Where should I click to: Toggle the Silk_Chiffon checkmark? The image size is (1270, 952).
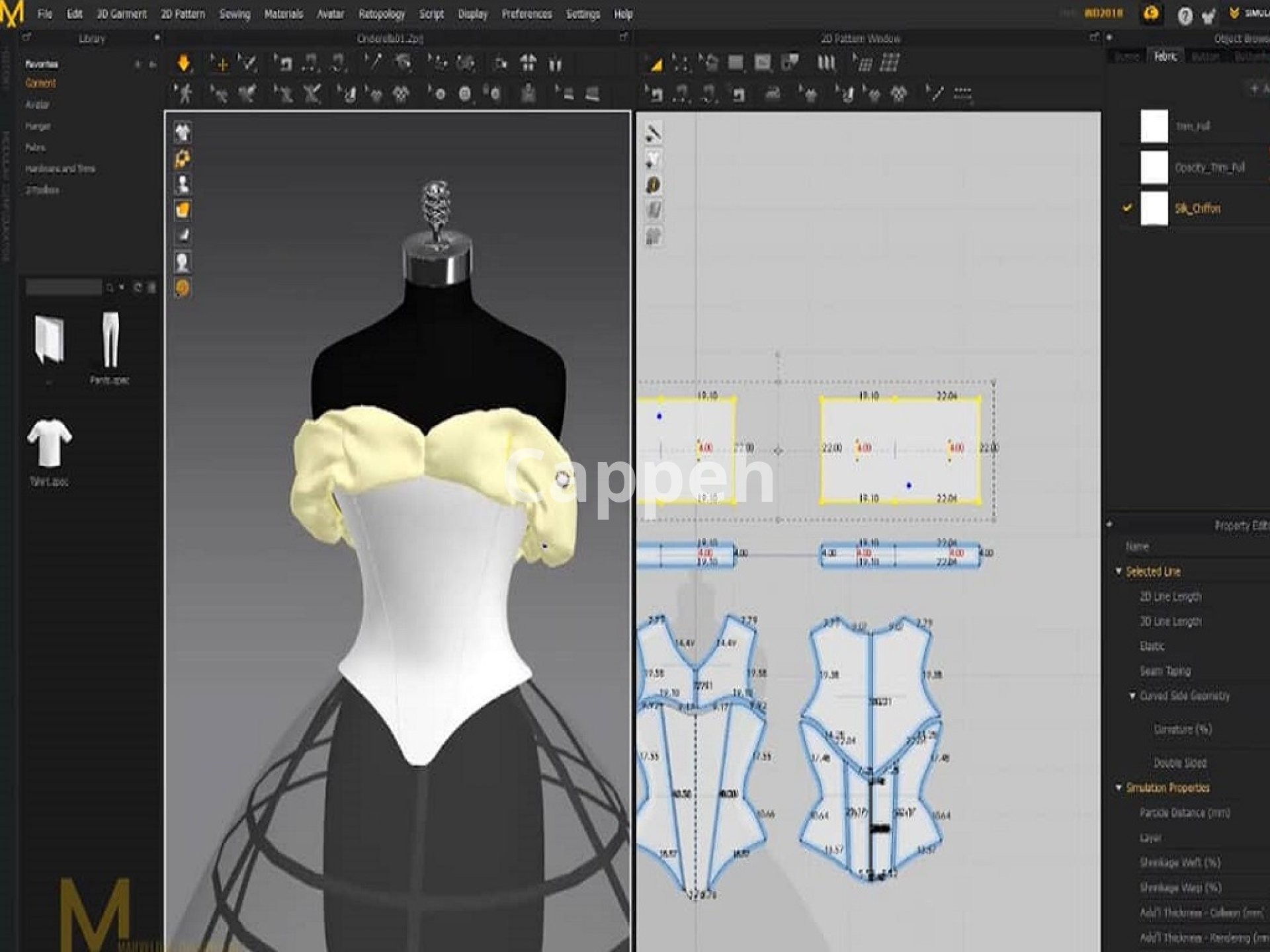(1127, 208)
